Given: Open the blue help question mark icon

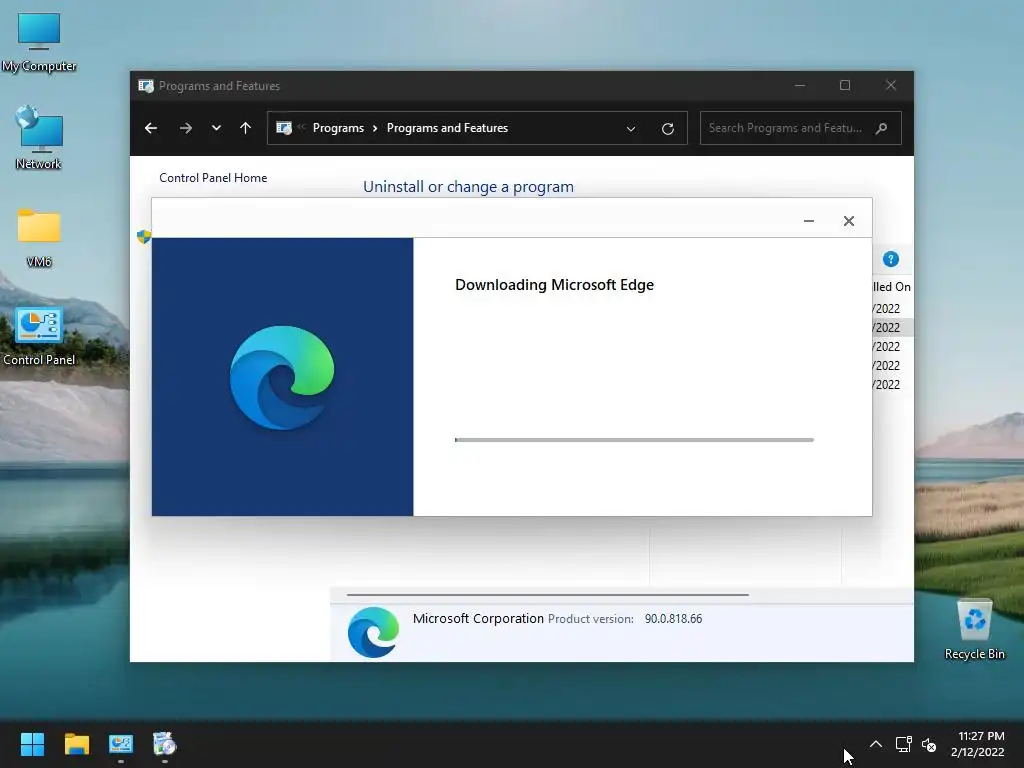Looking at the screenshot, I should (891, 259).
